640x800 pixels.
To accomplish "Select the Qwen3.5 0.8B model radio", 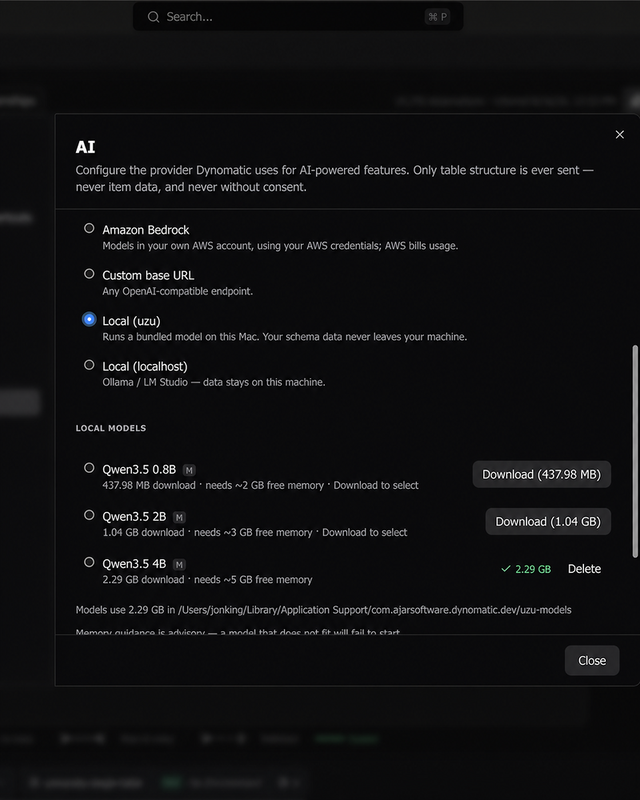I will (x=89, y=468).
